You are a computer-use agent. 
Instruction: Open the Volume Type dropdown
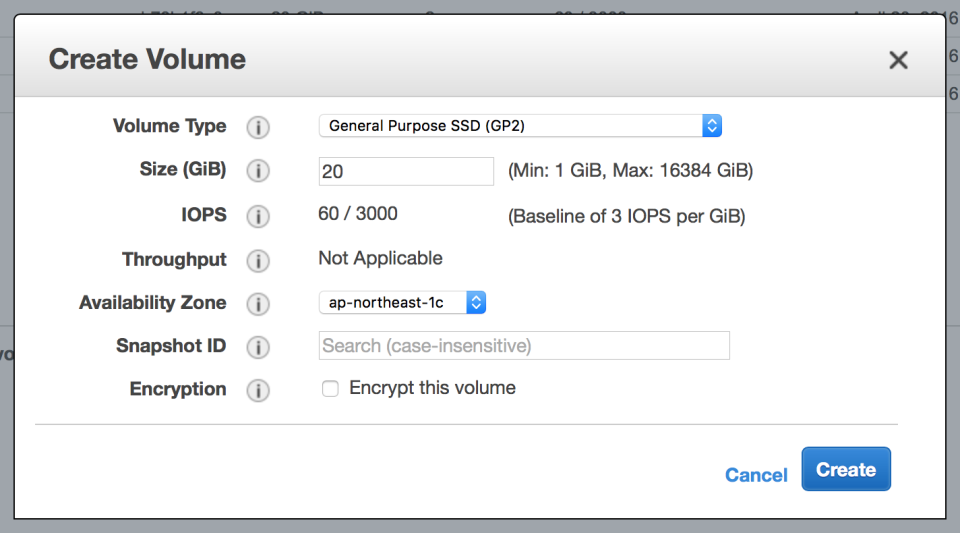click(519, 126)
